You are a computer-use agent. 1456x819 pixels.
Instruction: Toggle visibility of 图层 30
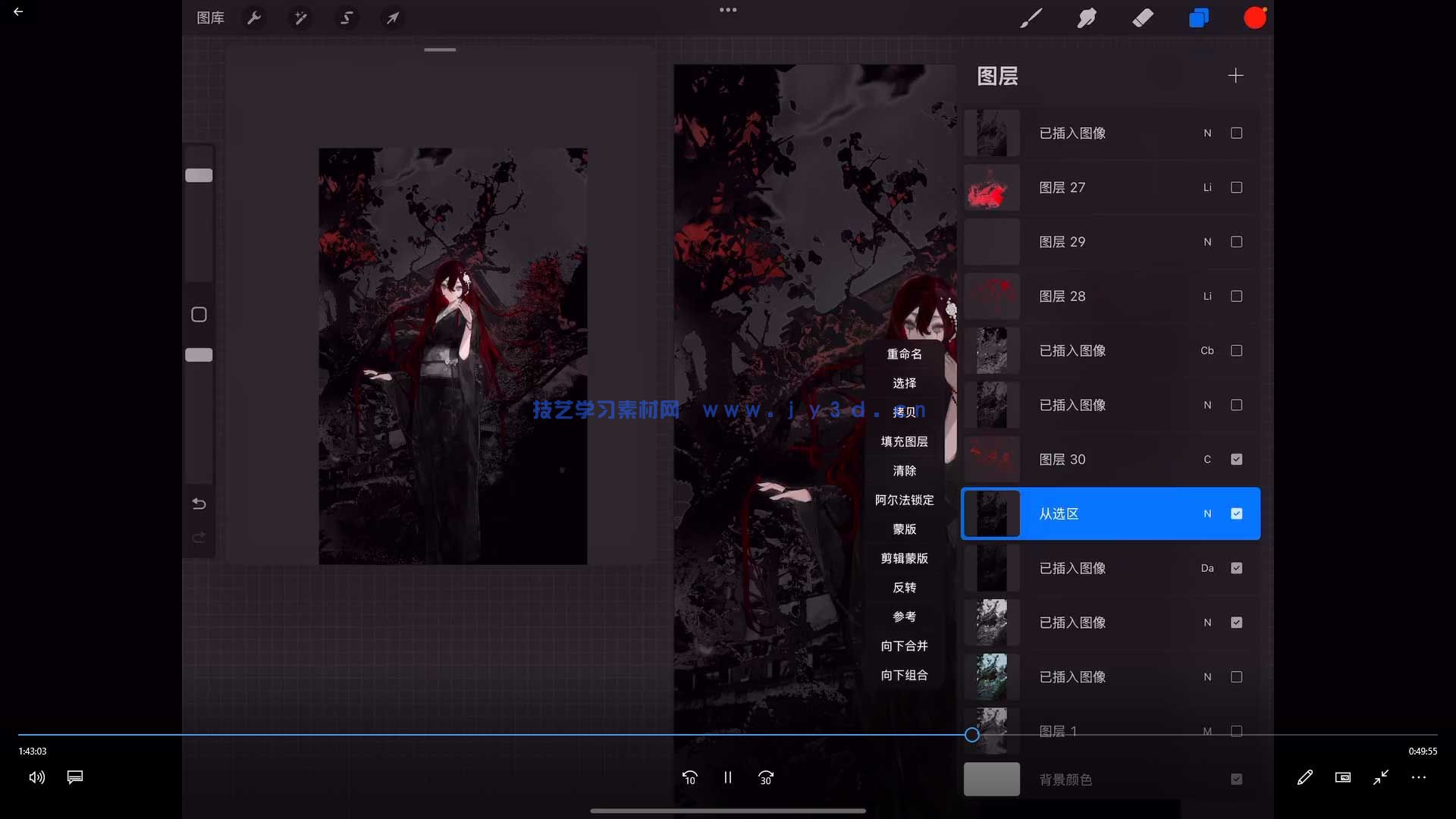pos(1237,459)
